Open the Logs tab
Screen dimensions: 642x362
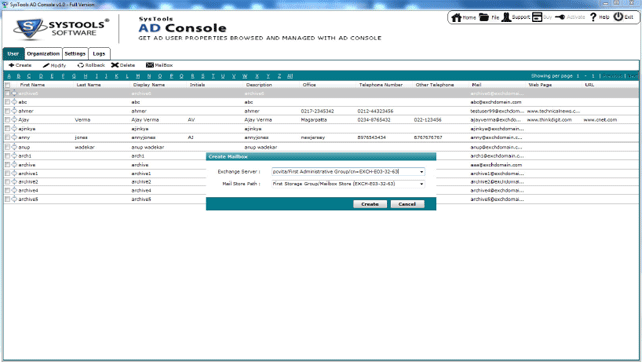click(x=99, y=54)
